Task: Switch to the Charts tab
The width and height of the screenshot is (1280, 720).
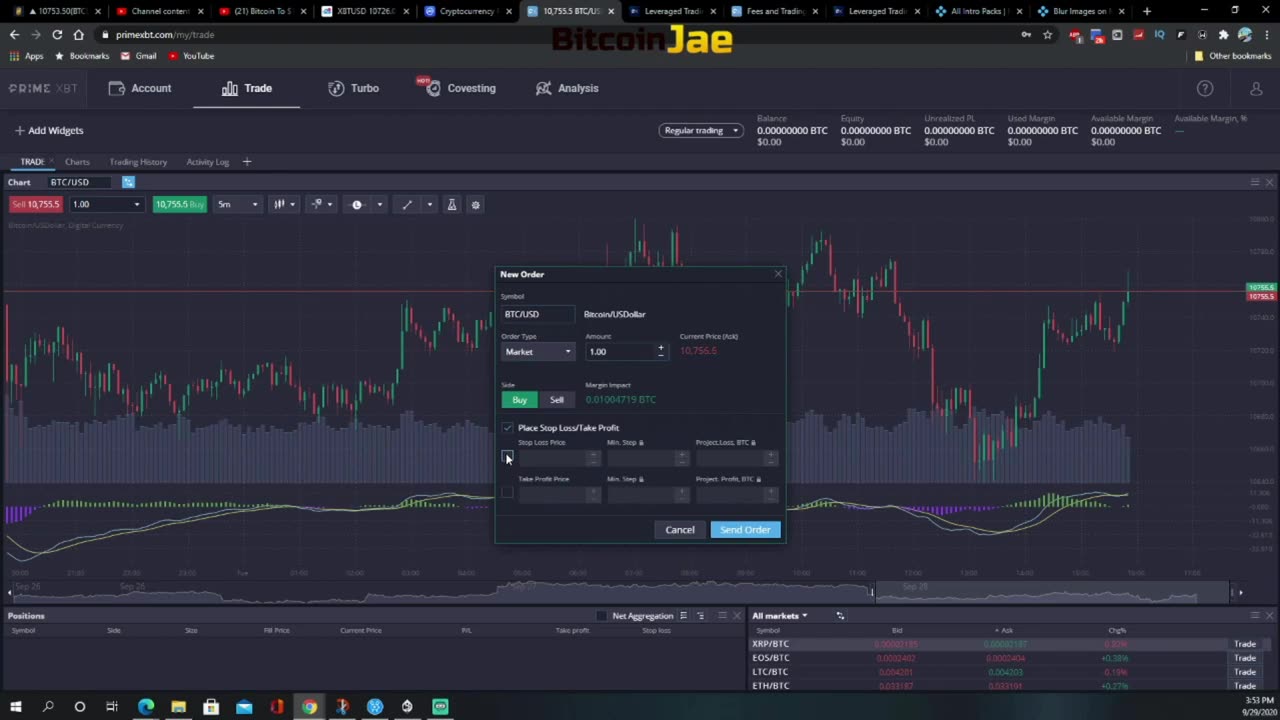Action: 77,162
